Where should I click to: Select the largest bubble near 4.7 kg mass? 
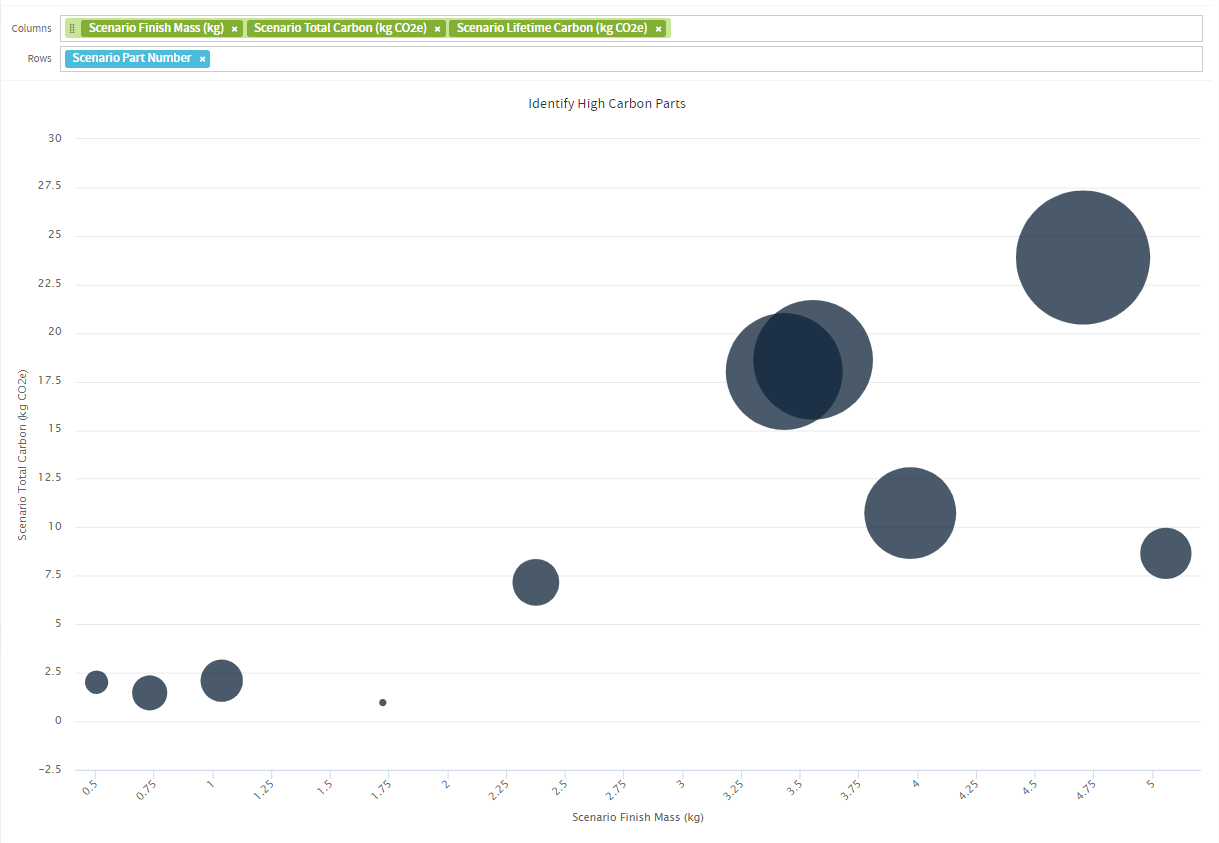click(1082, 257)
